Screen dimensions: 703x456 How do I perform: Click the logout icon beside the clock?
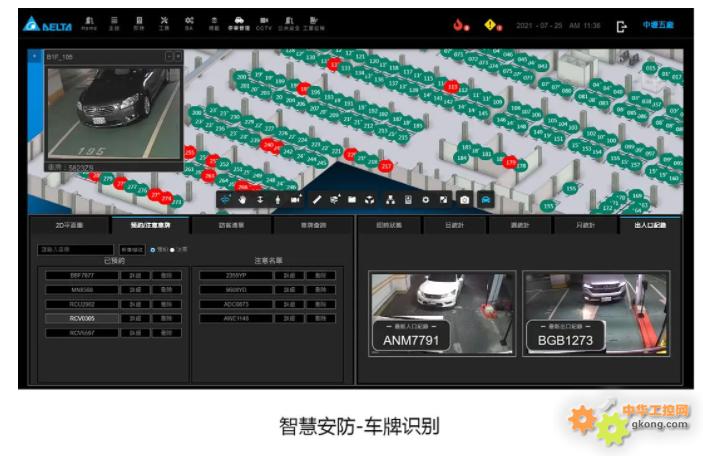click(x=622, y=26)
